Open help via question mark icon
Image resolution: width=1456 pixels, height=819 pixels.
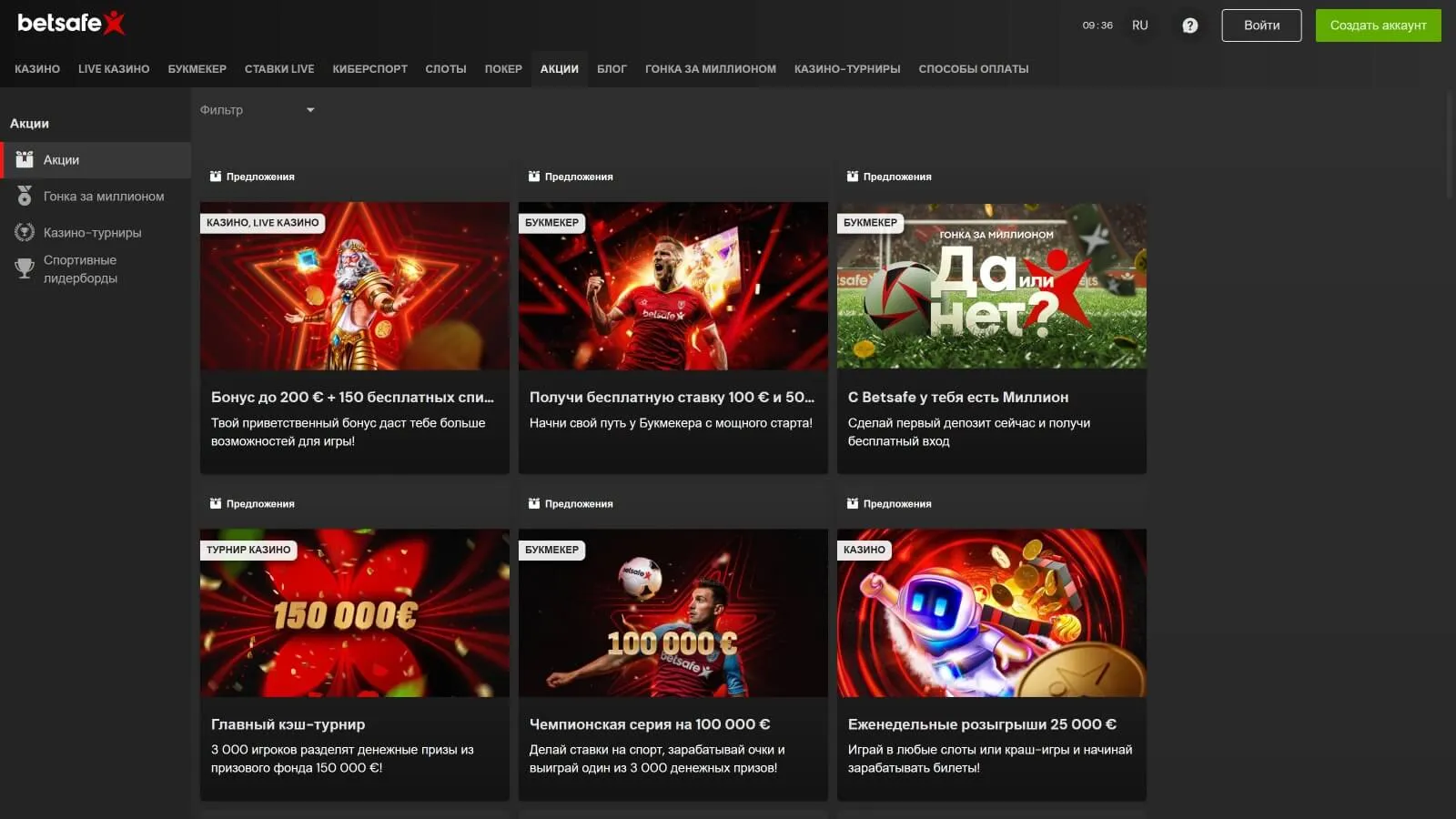[x=1189, y=25]
